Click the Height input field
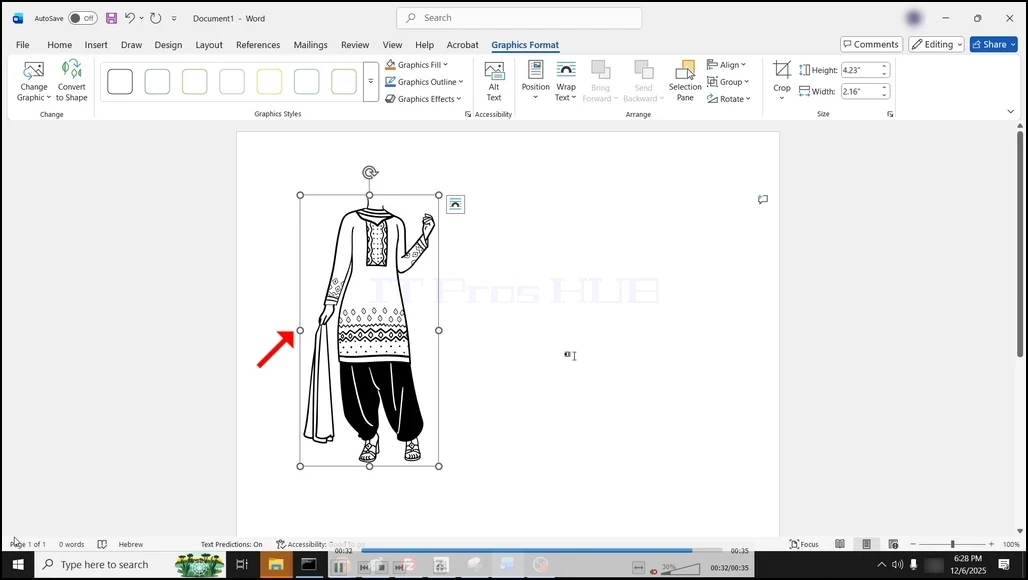The width and height of the screenshot is (1028, 580). [x=860, y=70]
